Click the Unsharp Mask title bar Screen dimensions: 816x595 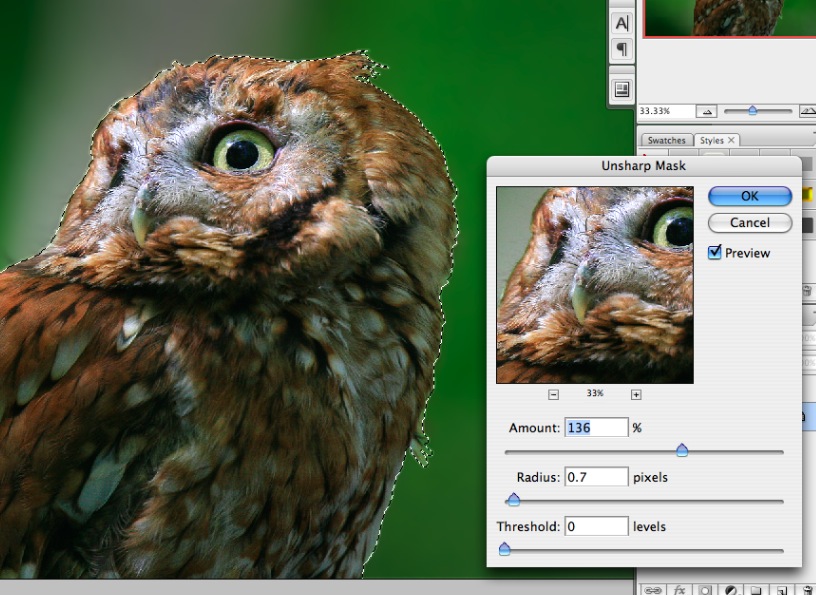coord(644,166)
